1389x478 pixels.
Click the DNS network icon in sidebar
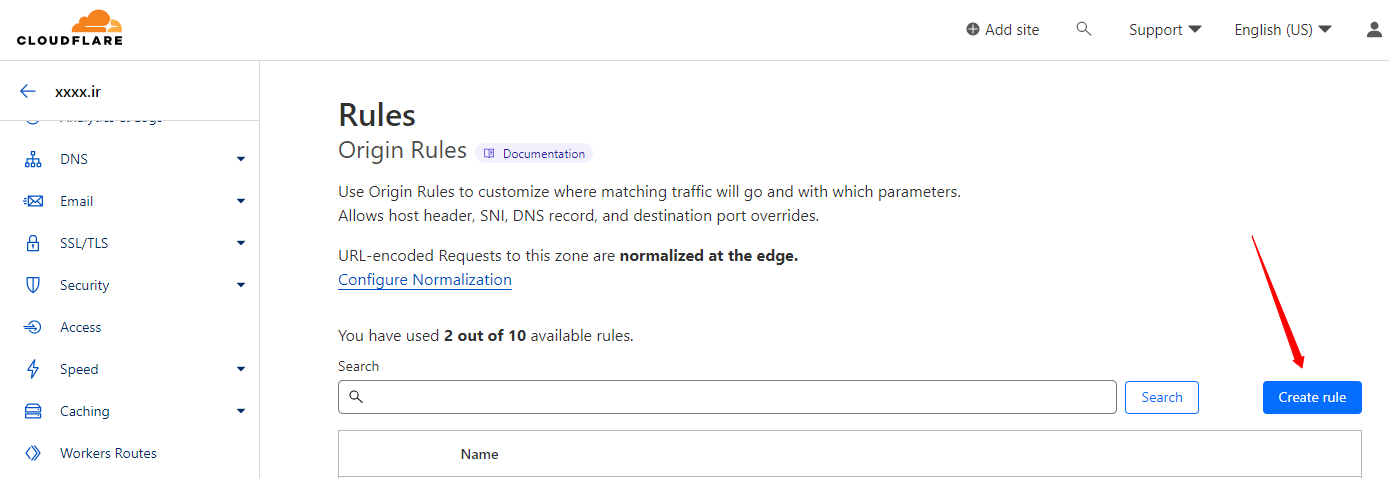33,159
